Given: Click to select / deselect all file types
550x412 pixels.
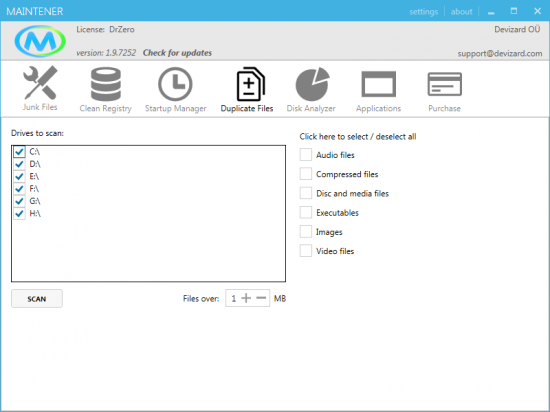Looking at the screenshot, I should (358, 136).
